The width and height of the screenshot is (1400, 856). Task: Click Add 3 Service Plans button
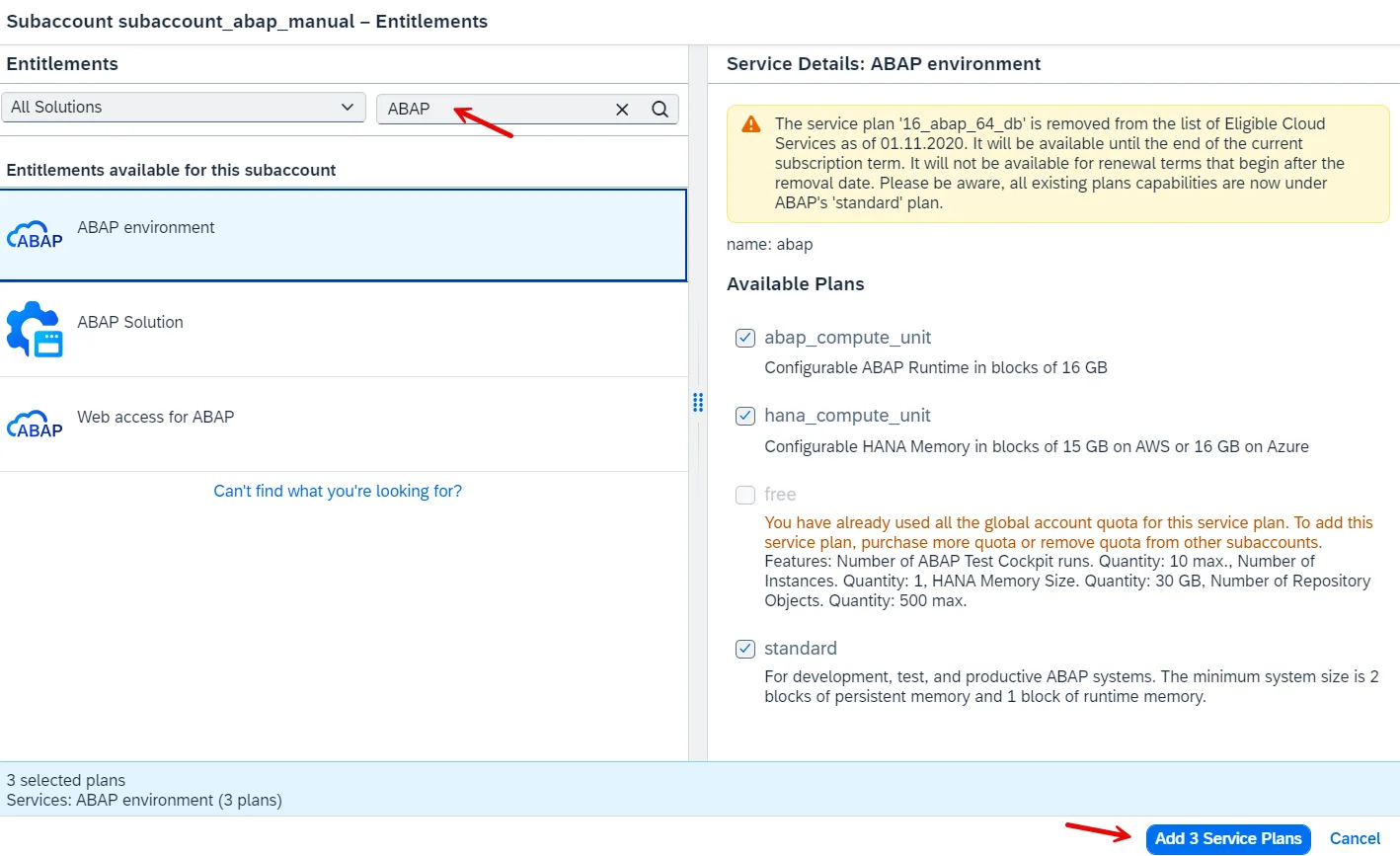click(x=1228, y=838)
